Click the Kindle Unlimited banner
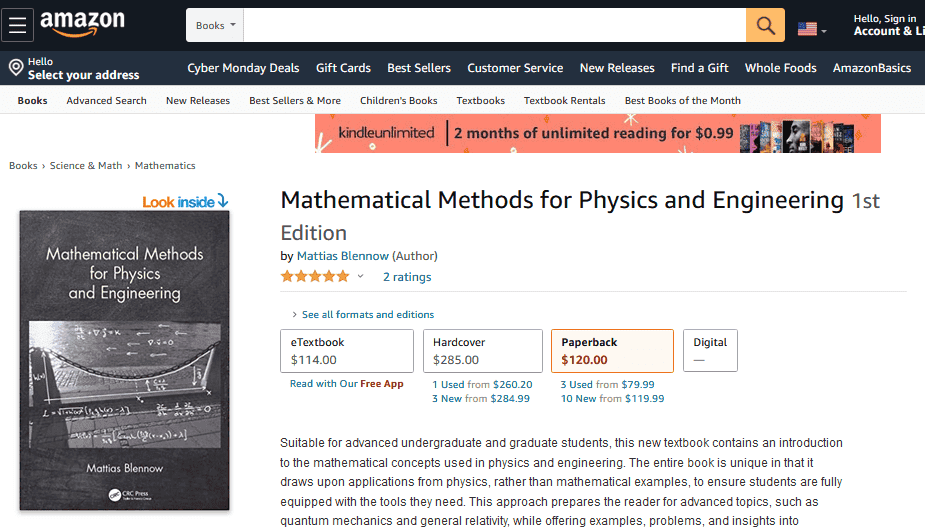This screenshot has height=531, width=925. pos(598,133)
